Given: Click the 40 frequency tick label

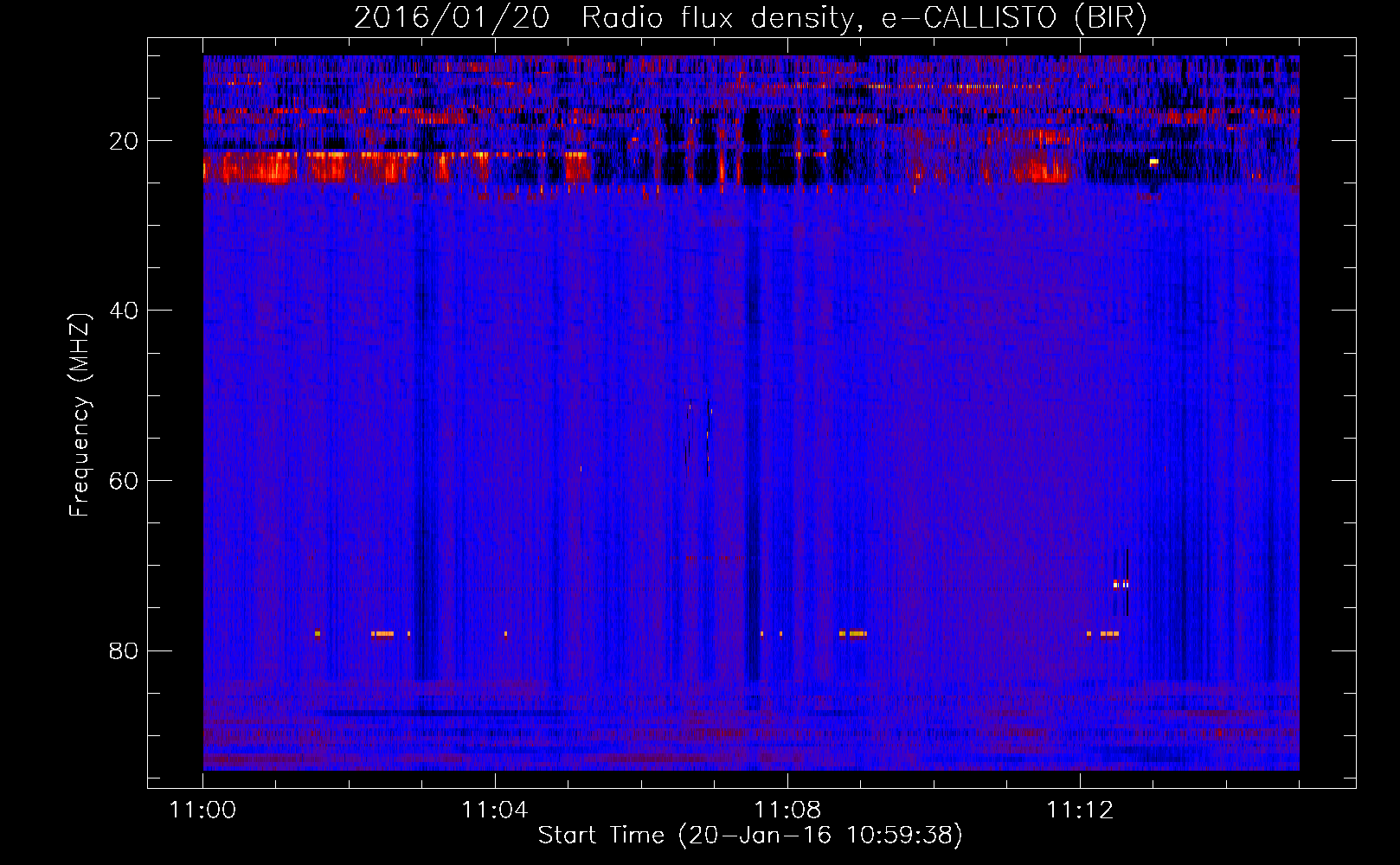Looking at the screenshot, I should [x=124, y=311].
